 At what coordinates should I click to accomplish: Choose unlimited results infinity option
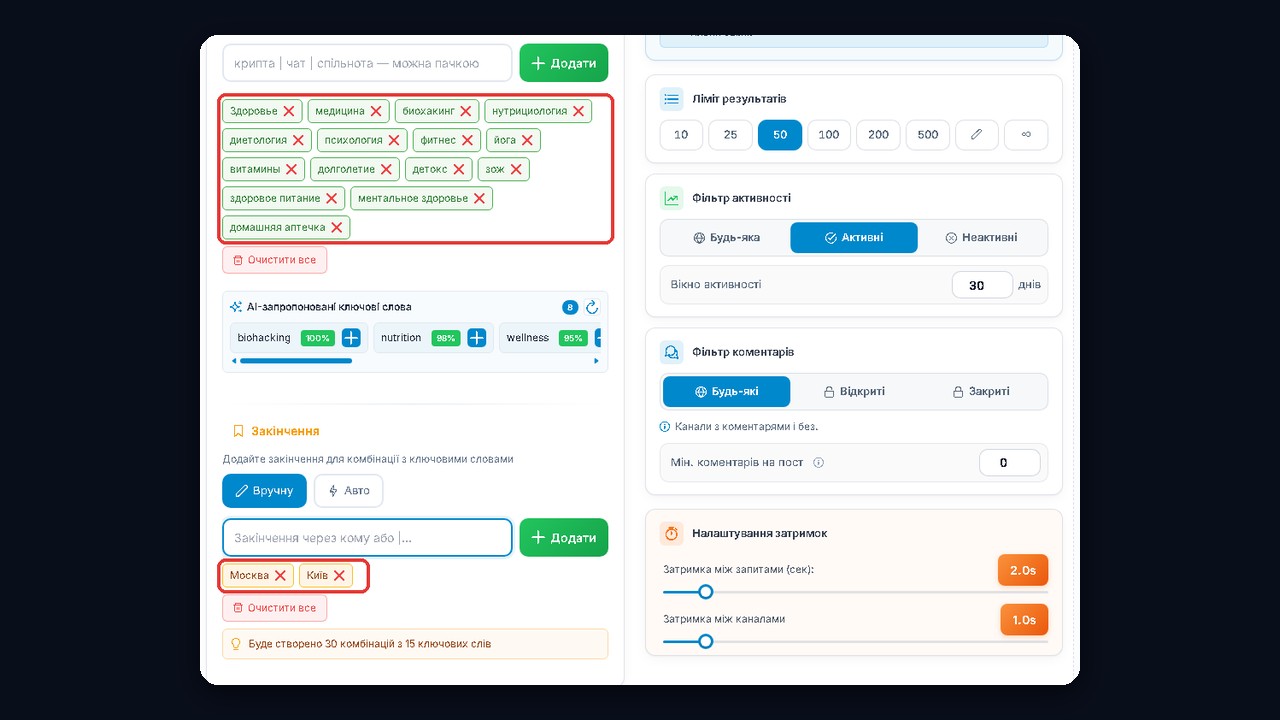[x=1026, y=134]
